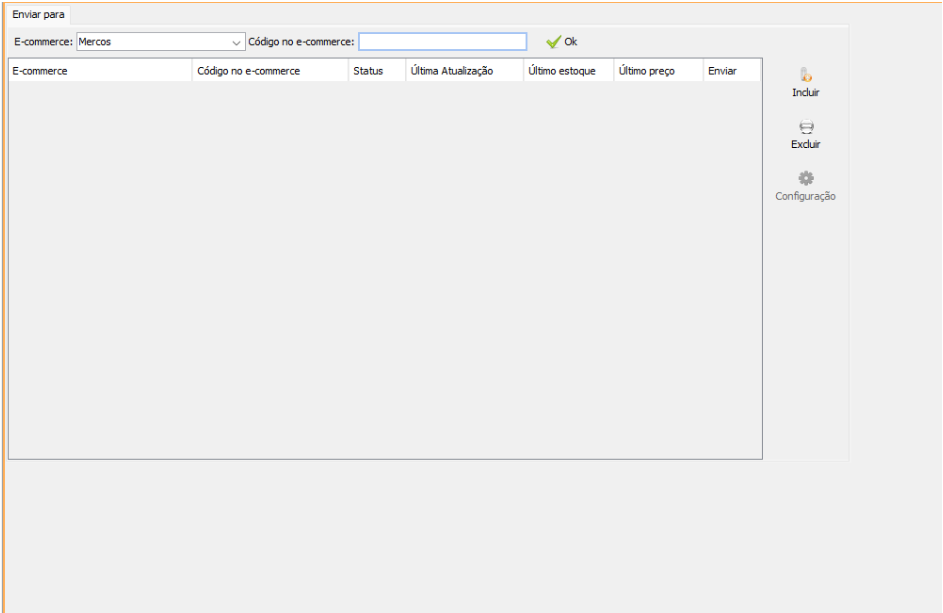Expand the E-commerce dropdown arrow
Viewport: 943px width, 613px height.
point(236,42)
